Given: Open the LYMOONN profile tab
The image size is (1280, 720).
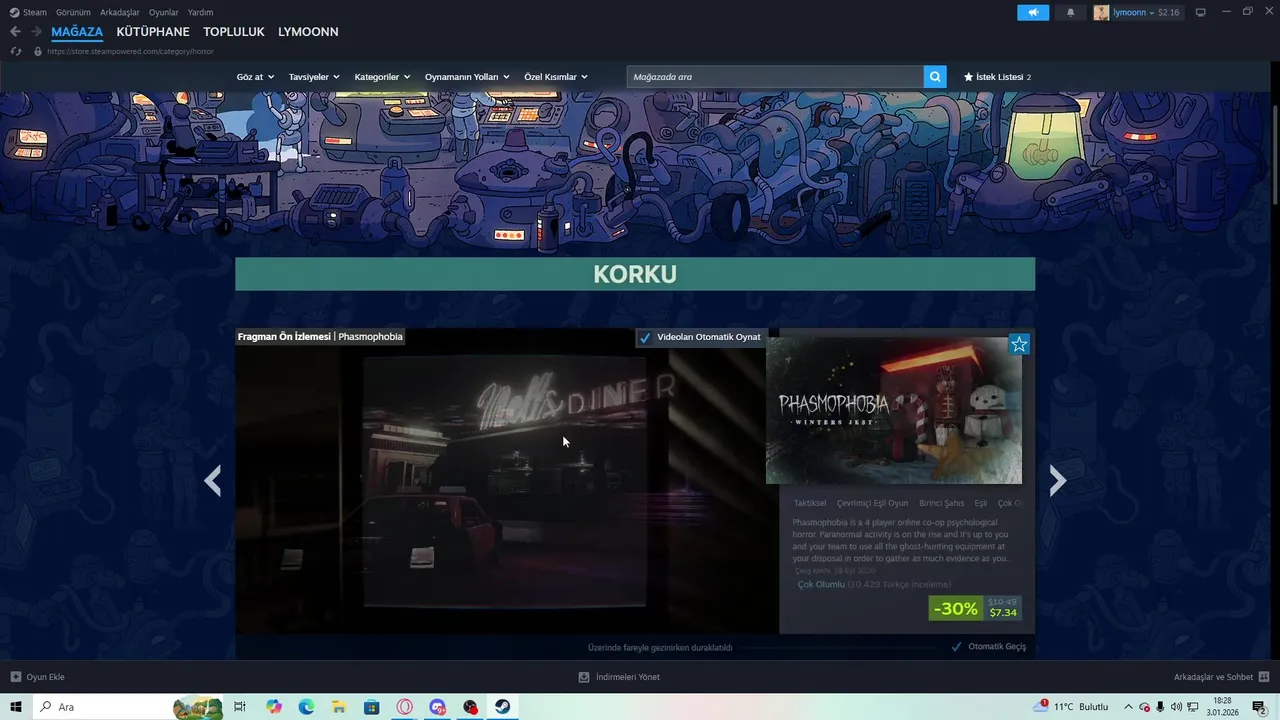Looking at the screenshot, I should tap(308, 32).
